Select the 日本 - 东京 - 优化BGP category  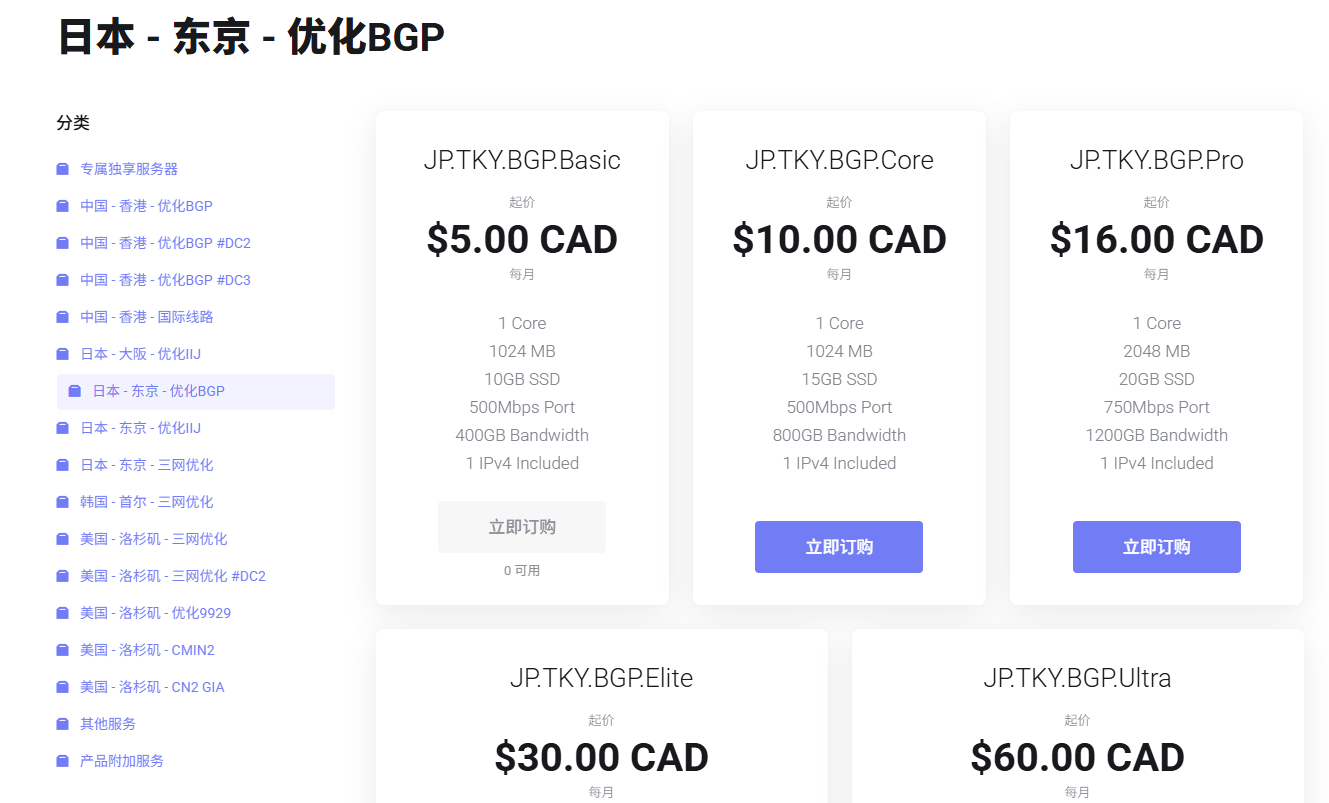tap(158, 391)
